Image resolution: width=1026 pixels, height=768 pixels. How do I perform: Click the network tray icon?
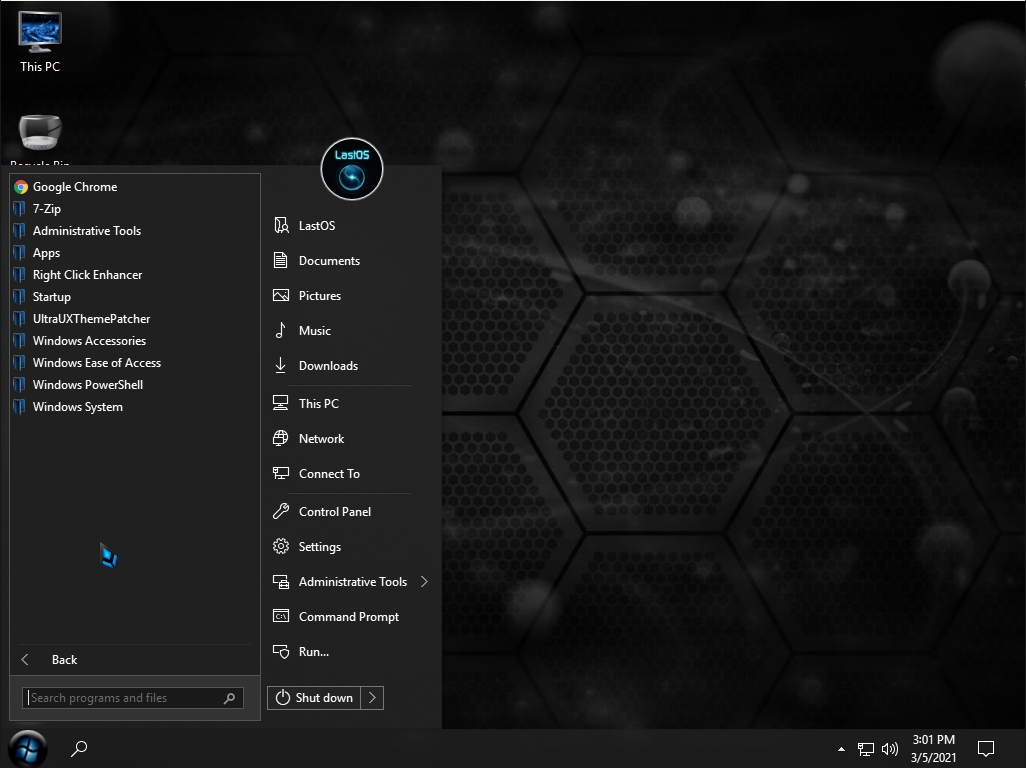[x=866, y=749]
